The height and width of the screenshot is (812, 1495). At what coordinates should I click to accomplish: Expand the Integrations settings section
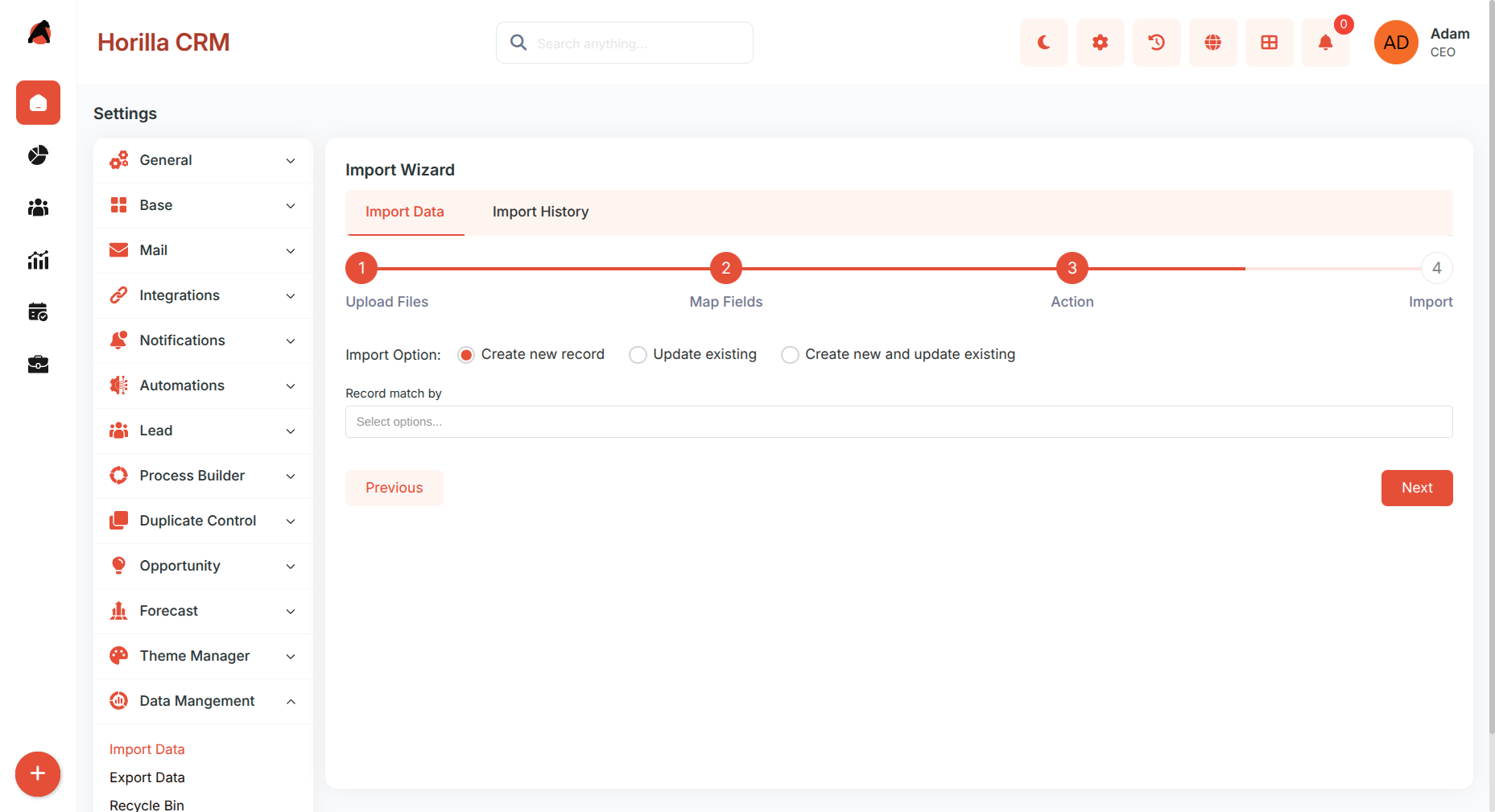pos(203,295)
